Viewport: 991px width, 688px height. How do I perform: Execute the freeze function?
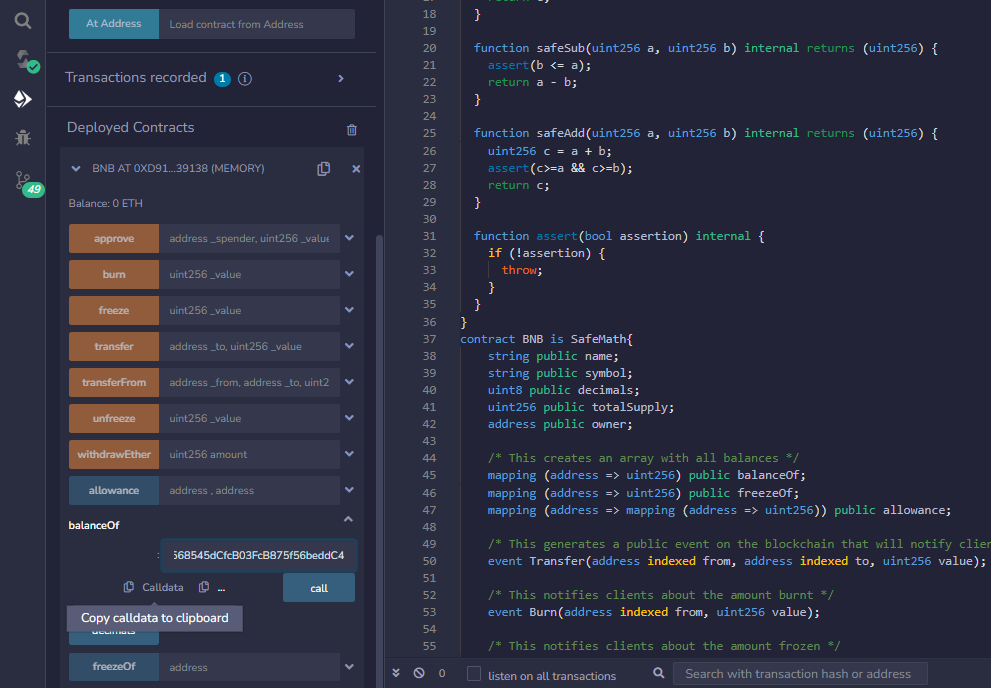click(x=114, y=311)
